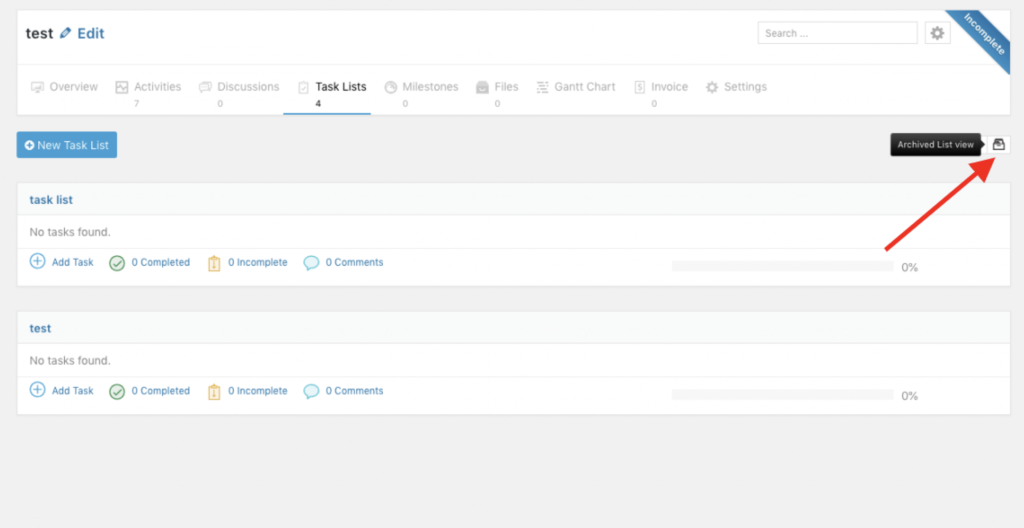Click the Activities chart icon

pyautogui.click(x=122, y=87)
